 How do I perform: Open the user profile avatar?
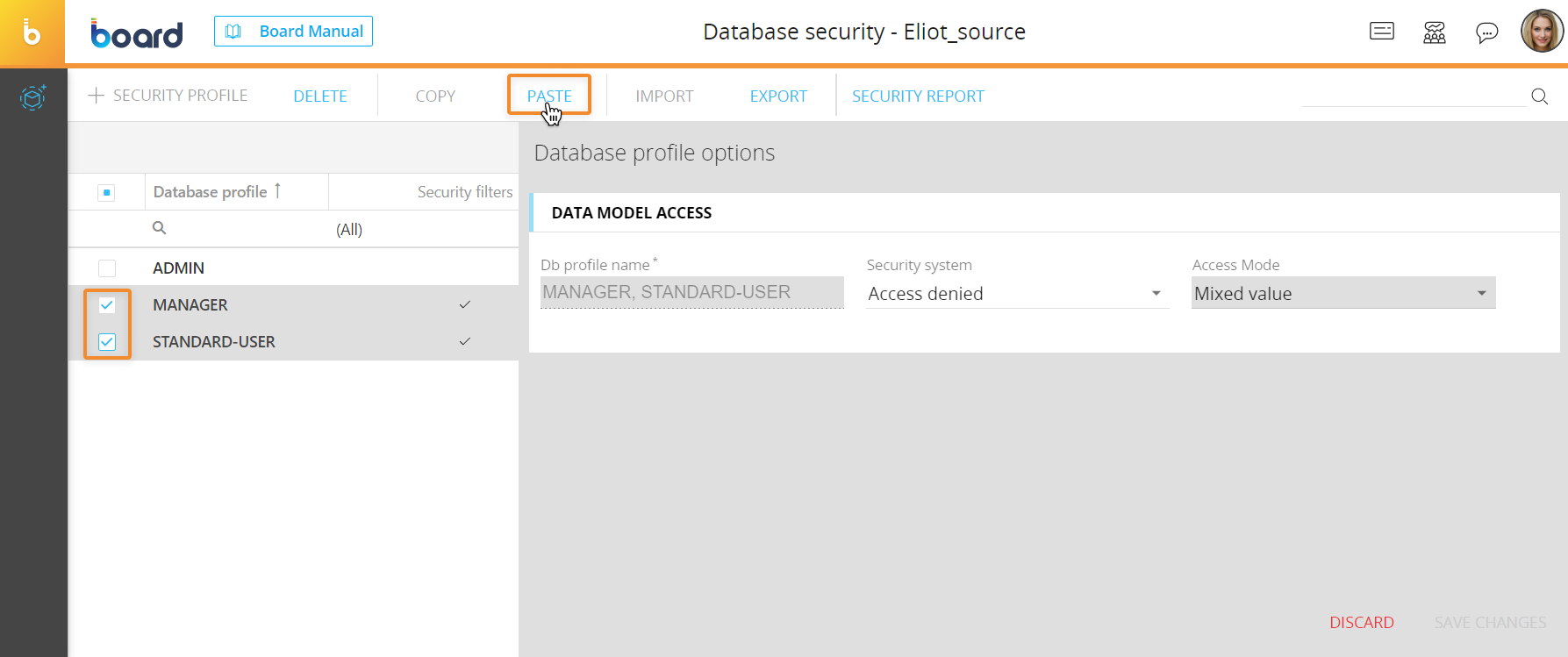pyautogui.click(x=1542, y=32)
